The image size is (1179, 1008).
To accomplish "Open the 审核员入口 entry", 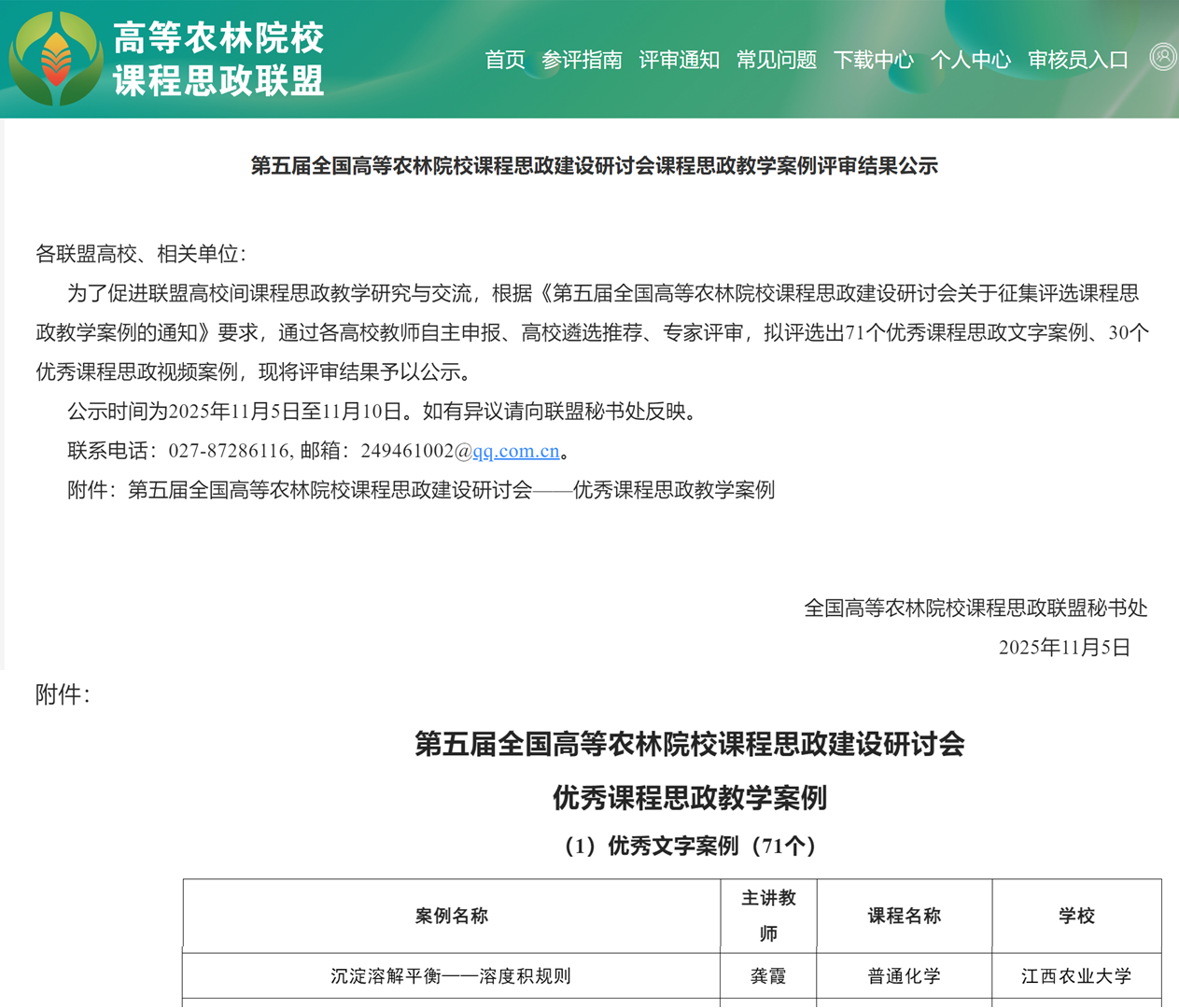I will pyautogui.click(x=1078, y=59).
